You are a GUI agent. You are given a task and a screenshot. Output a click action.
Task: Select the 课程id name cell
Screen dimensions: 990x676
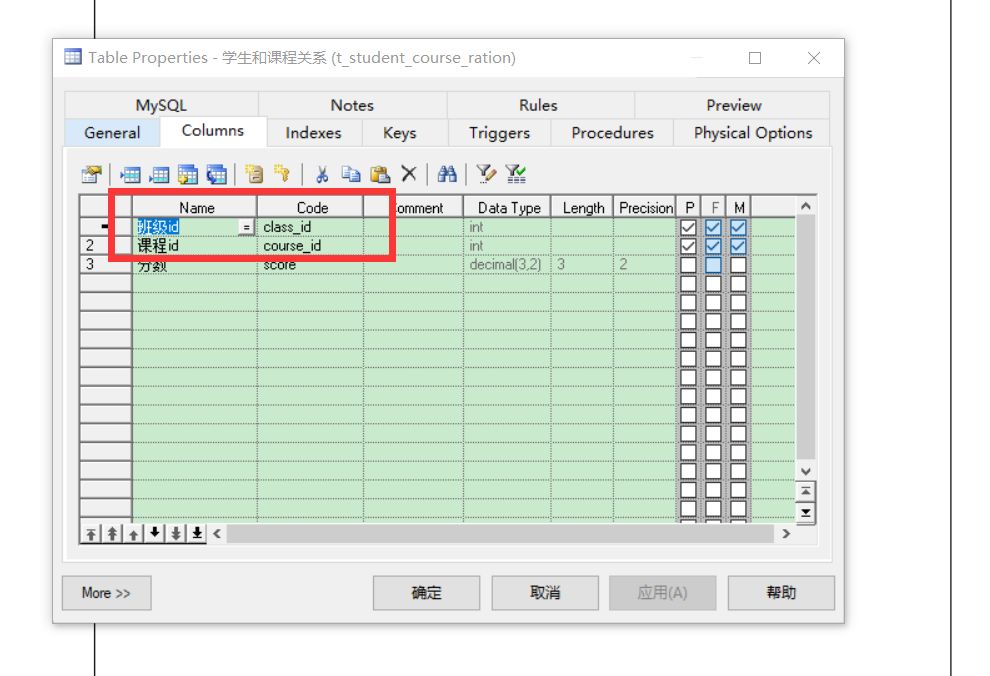click(x=194, y=246)
